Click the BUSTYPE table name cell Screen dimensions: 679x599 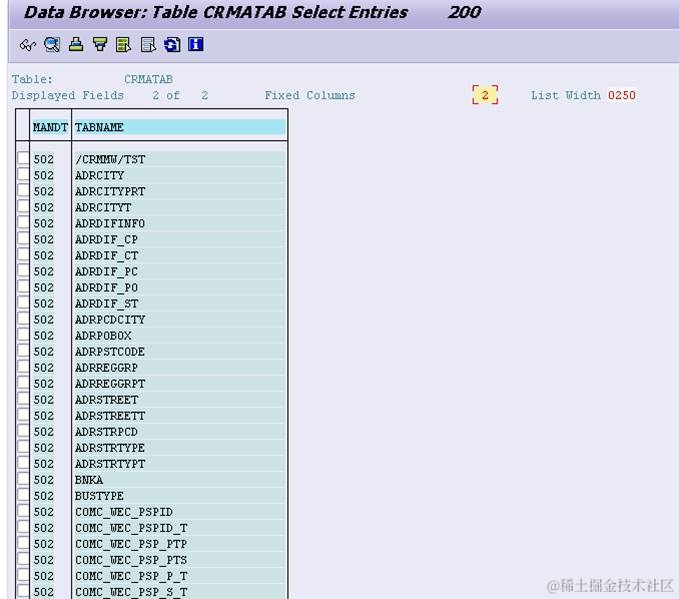click(x=179, y=496)
